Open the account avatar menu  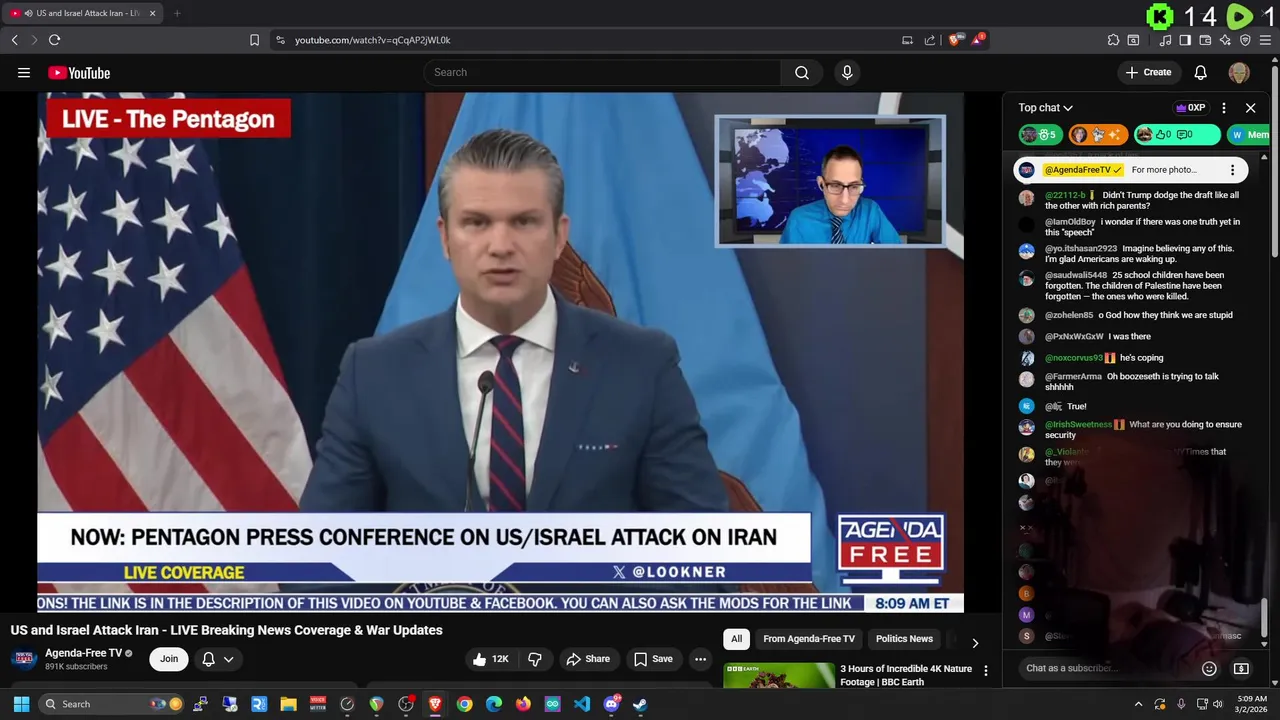coord(1239,72)
